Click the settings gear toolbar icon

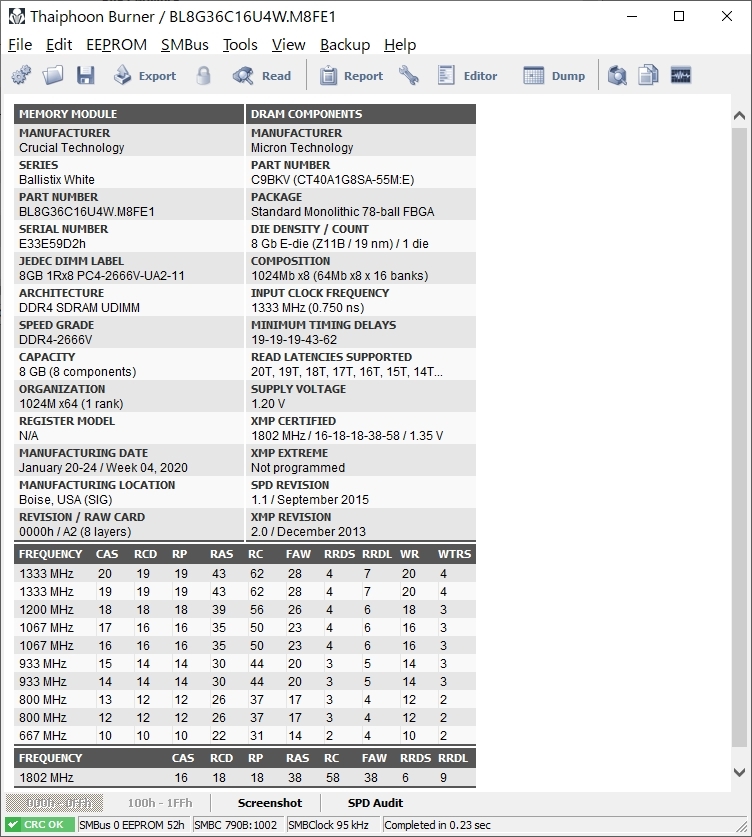pos(21,75)
